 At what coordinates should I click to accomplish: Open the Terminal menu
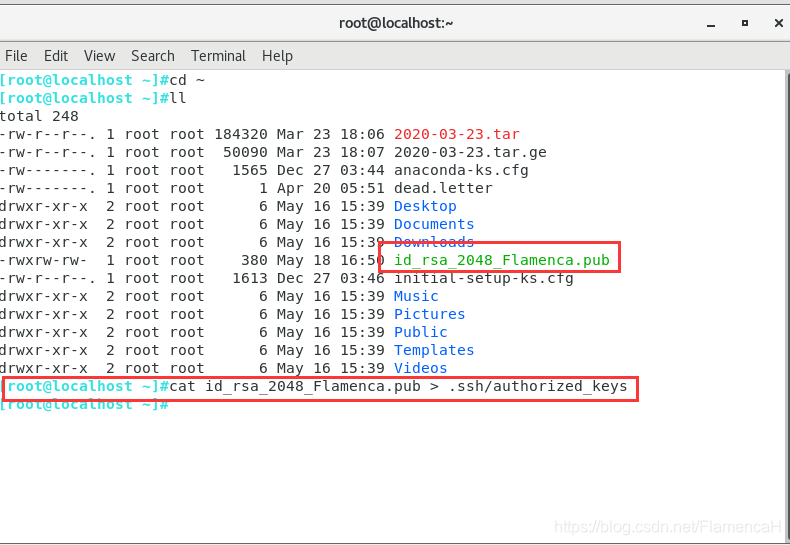click(x=218, y=56)
